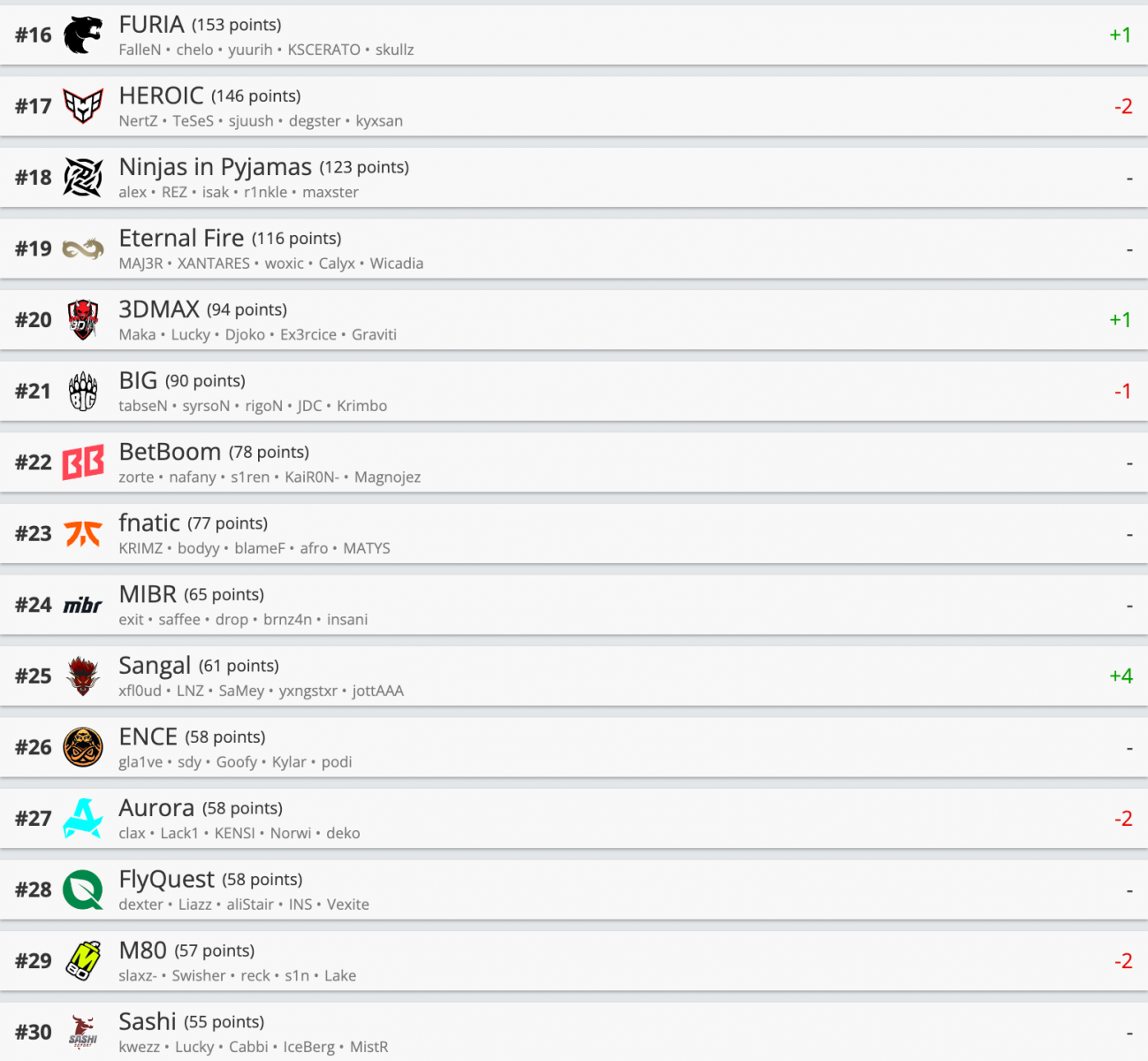Click the BetBoom red BB logo
1148x1061 pixels.
click(83, 462)
